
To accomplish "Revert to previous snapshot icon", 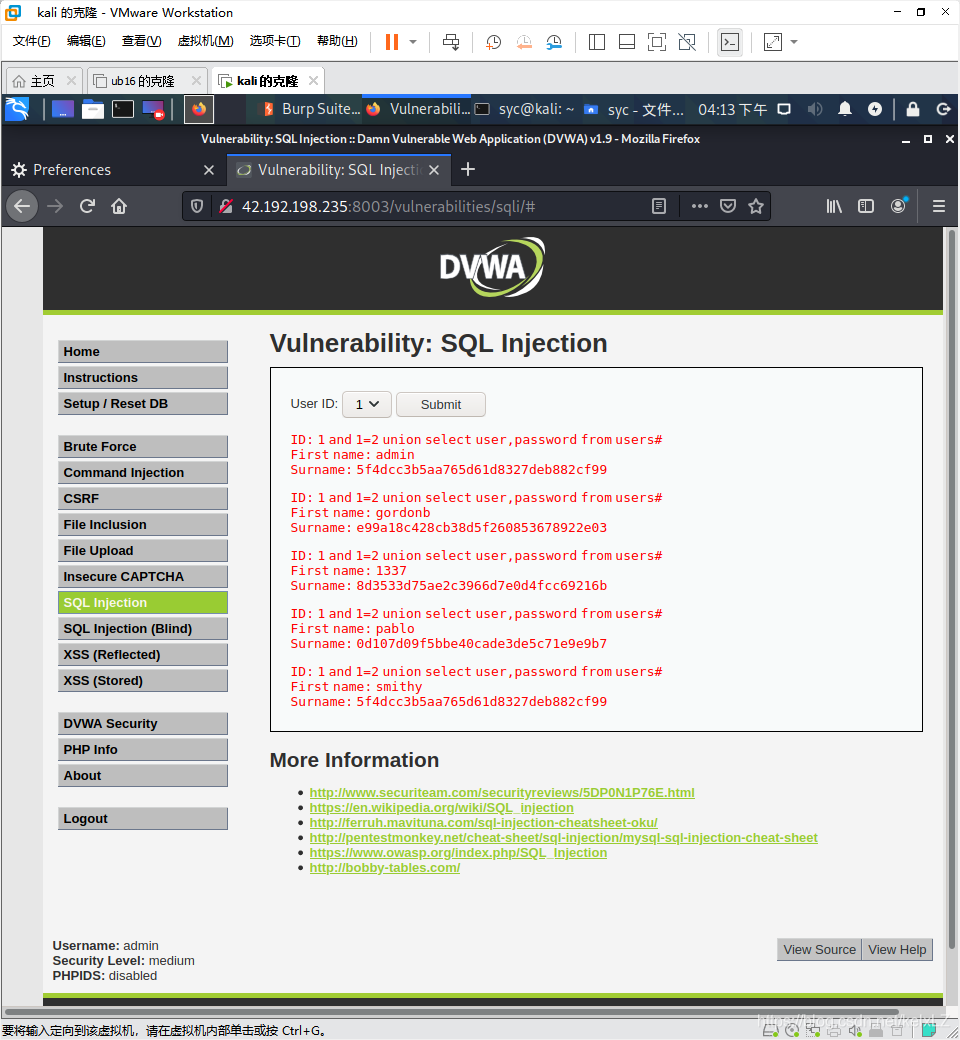I will click(x=523, y=42).
